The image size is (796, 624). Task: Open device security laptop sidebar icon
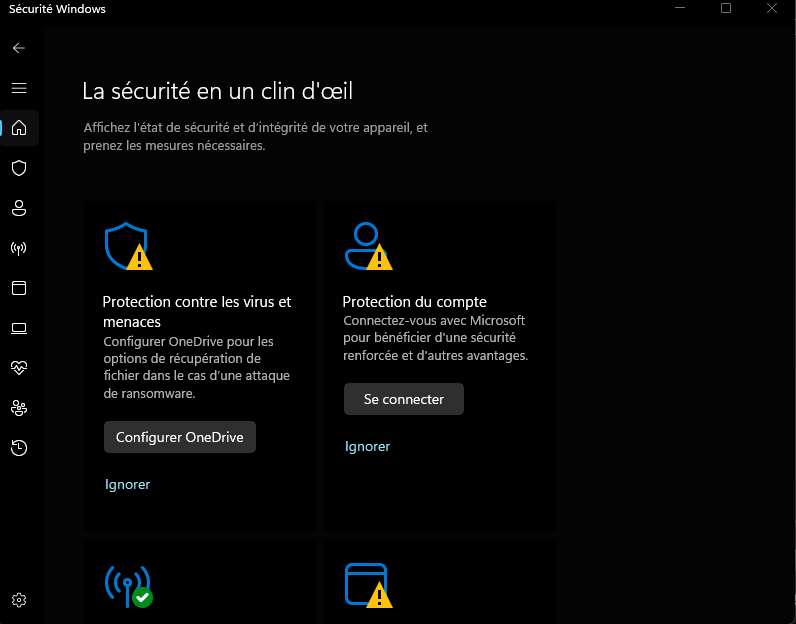[19, 329]
